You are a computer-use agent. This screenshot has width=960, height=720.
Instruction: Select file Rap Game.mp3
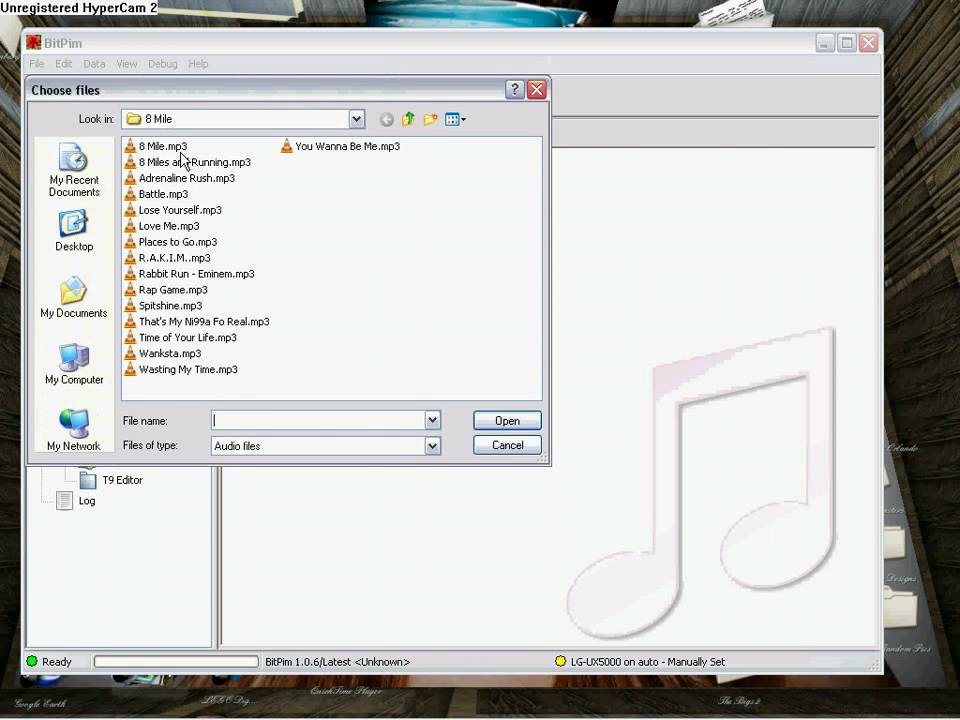[166, 290]
